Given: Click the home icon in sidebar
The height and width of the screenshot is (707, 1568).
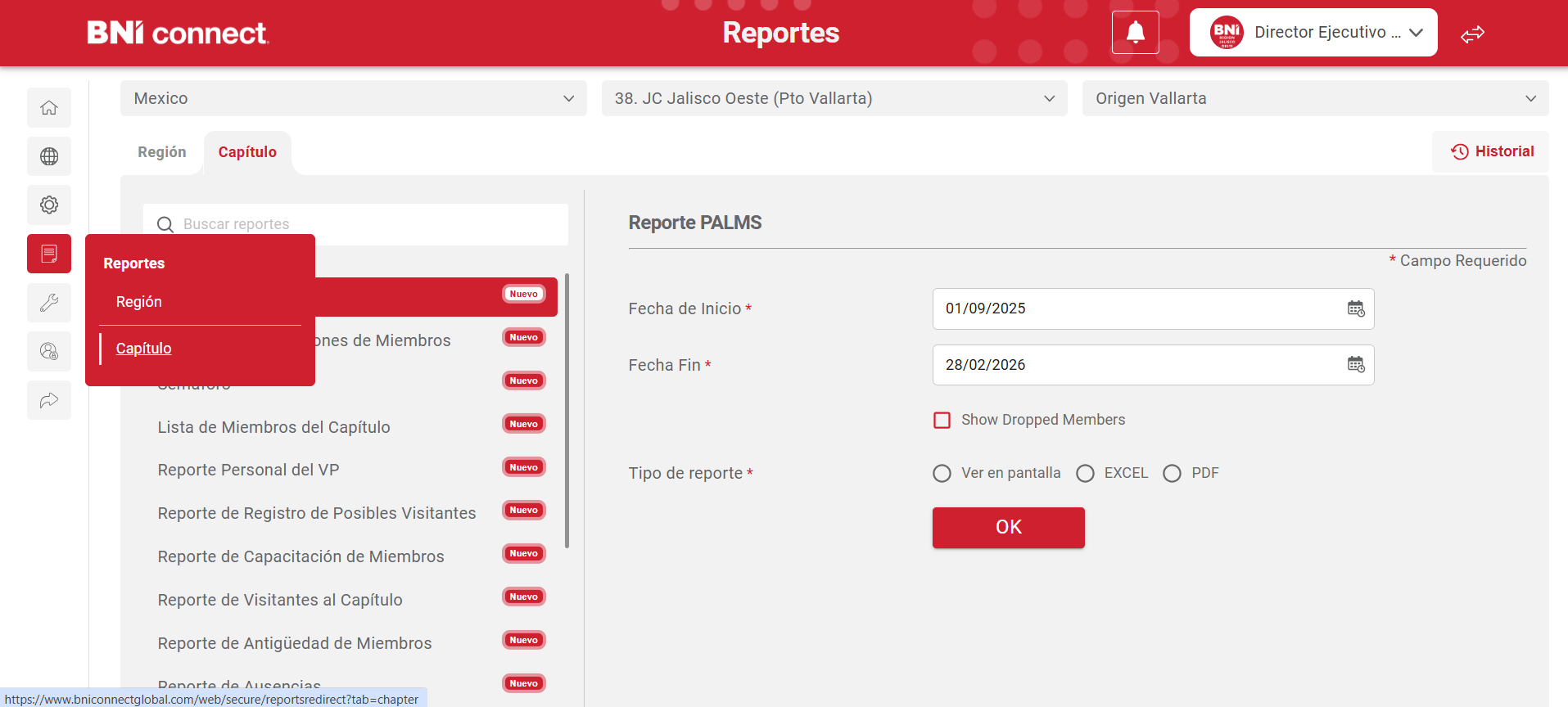Looking at the screenshot, I should (49, 108).
